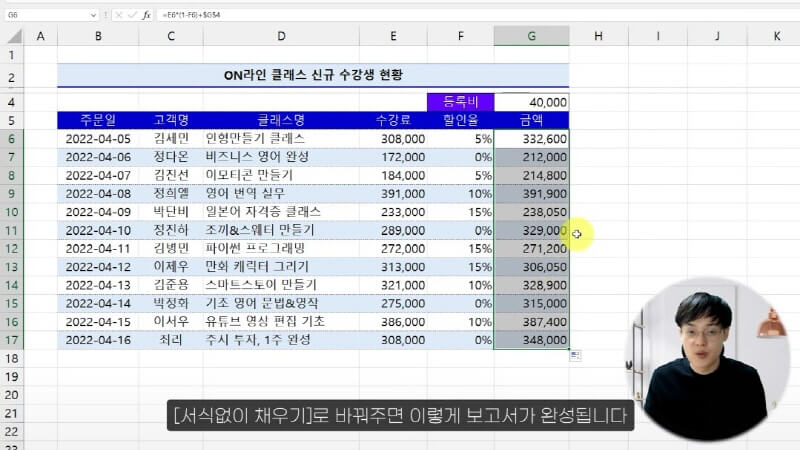Click the Name Box showing G6
The image size is (800, 450).
pos(47,15)
